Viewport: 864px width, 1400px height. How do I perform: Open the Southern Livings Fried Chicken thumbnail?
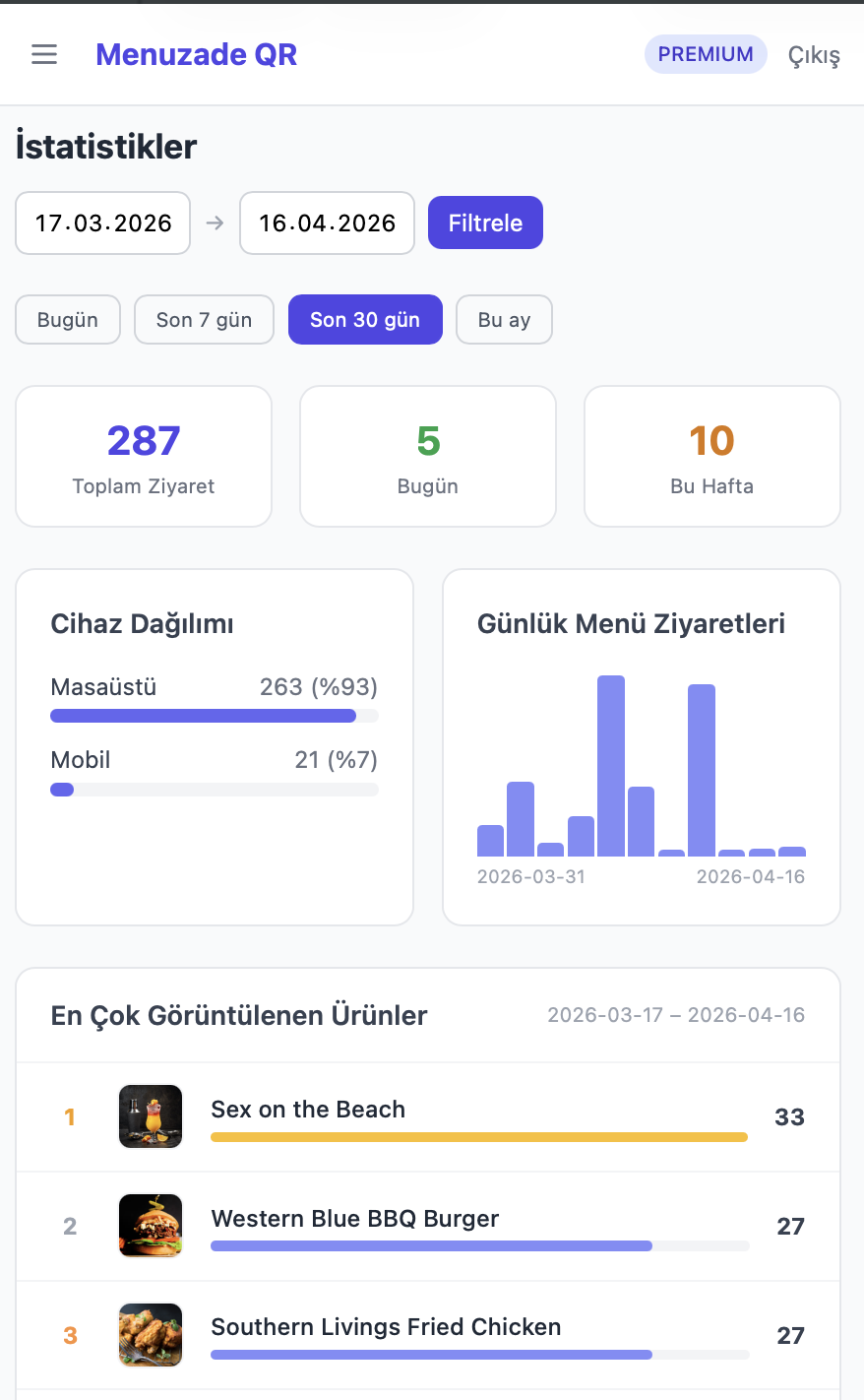[x=150, y=1334]
